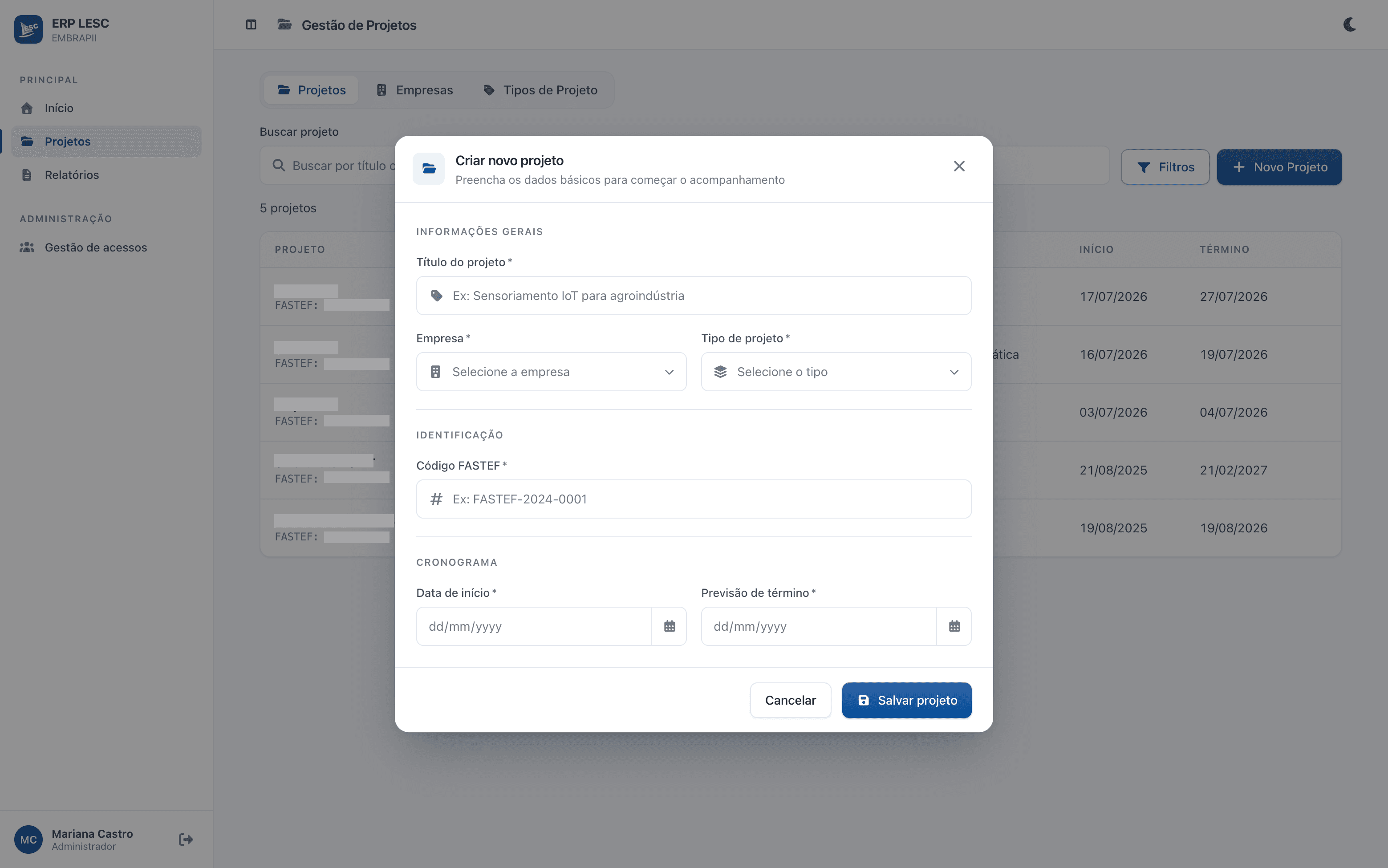Focus the Código FASTEF input field

coord(694,499)
